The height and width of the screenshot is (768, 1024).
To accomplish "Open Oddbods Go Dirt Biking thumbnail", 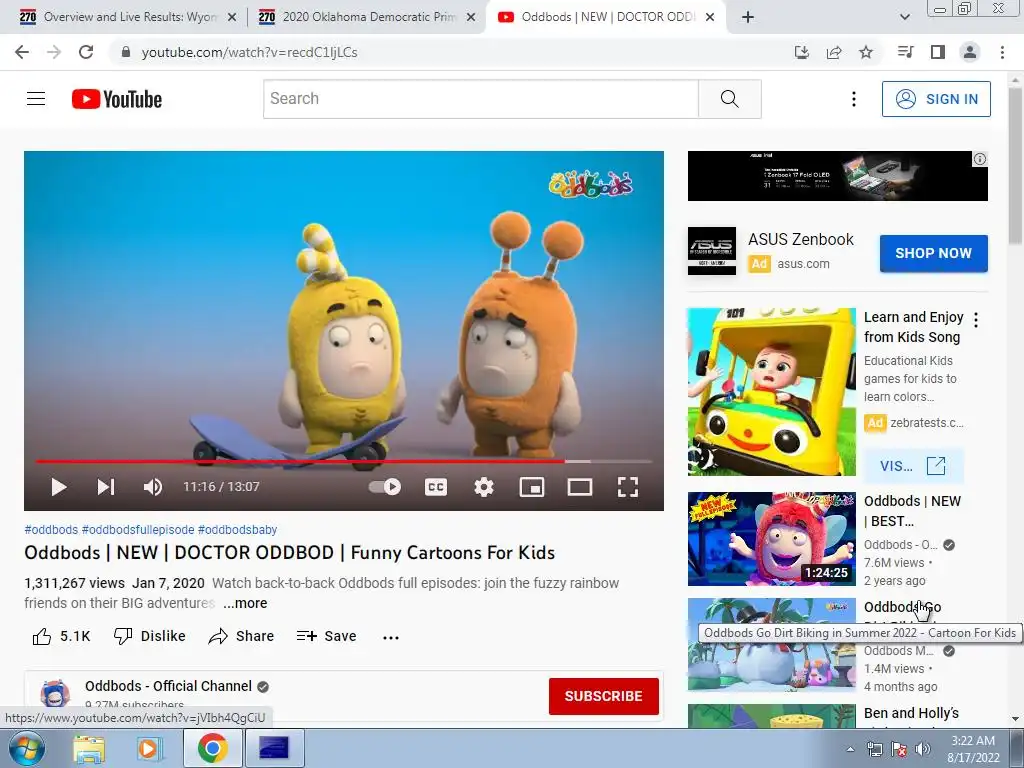I will (x=771, y=645).
